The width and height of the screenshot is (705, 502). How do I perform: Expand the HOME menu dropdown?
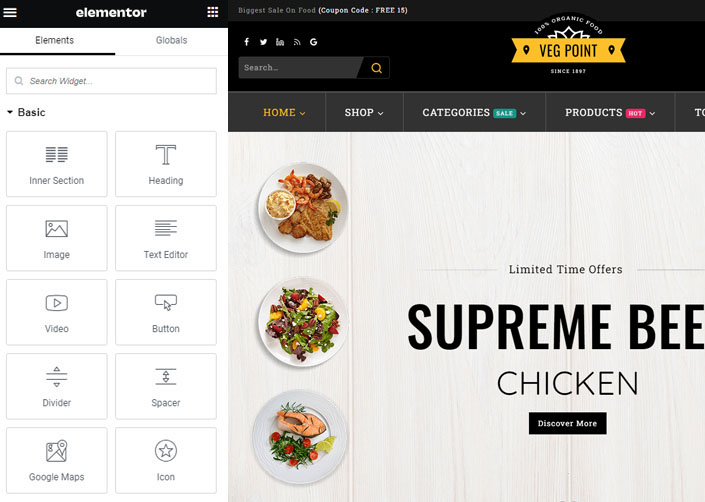pyautogui.click(x=284, y=112)
